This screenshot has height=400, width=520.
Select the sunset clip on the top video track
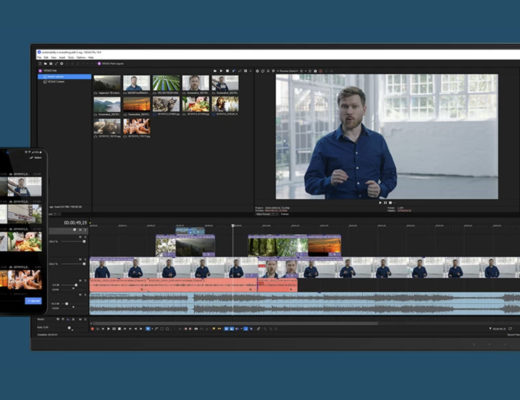[324, 246]
